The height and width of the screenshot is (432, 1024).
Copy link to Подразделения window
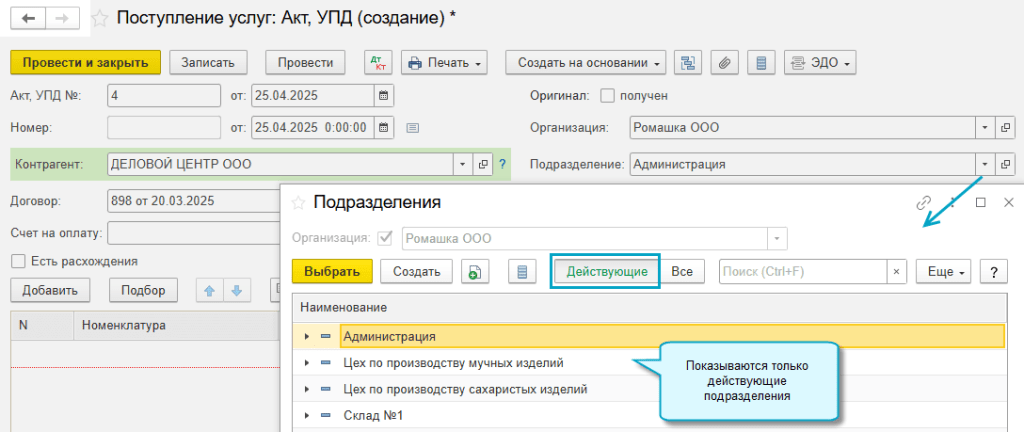[x=923, y=202]
